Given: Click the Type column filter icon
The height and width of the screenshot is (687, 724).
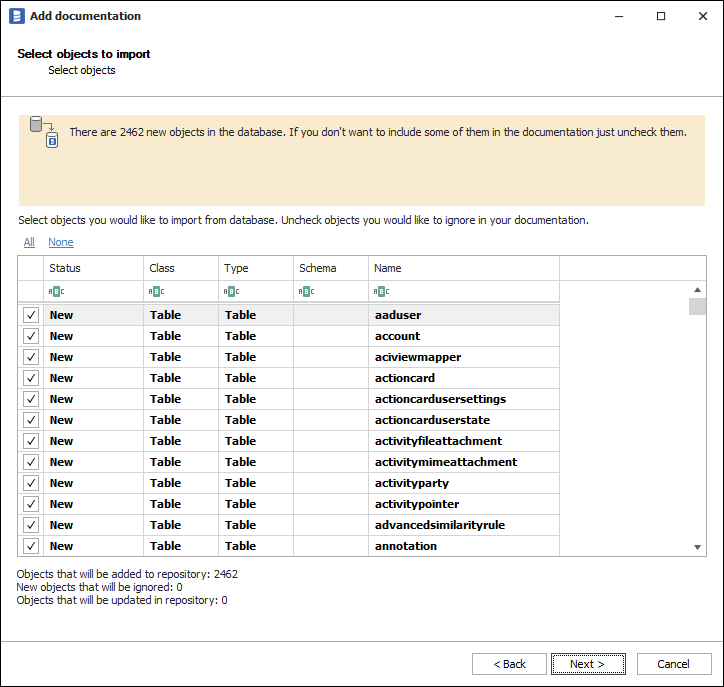Looking at the screenshot, I should pos(231,292).
